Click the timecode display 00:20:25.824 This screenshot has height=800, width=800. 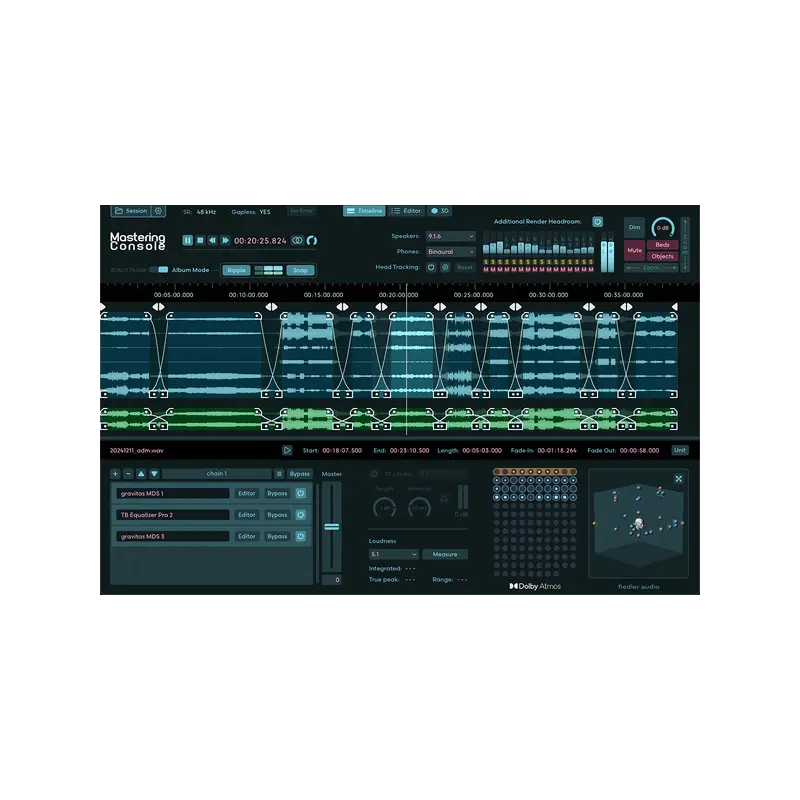tap(260, 241)
